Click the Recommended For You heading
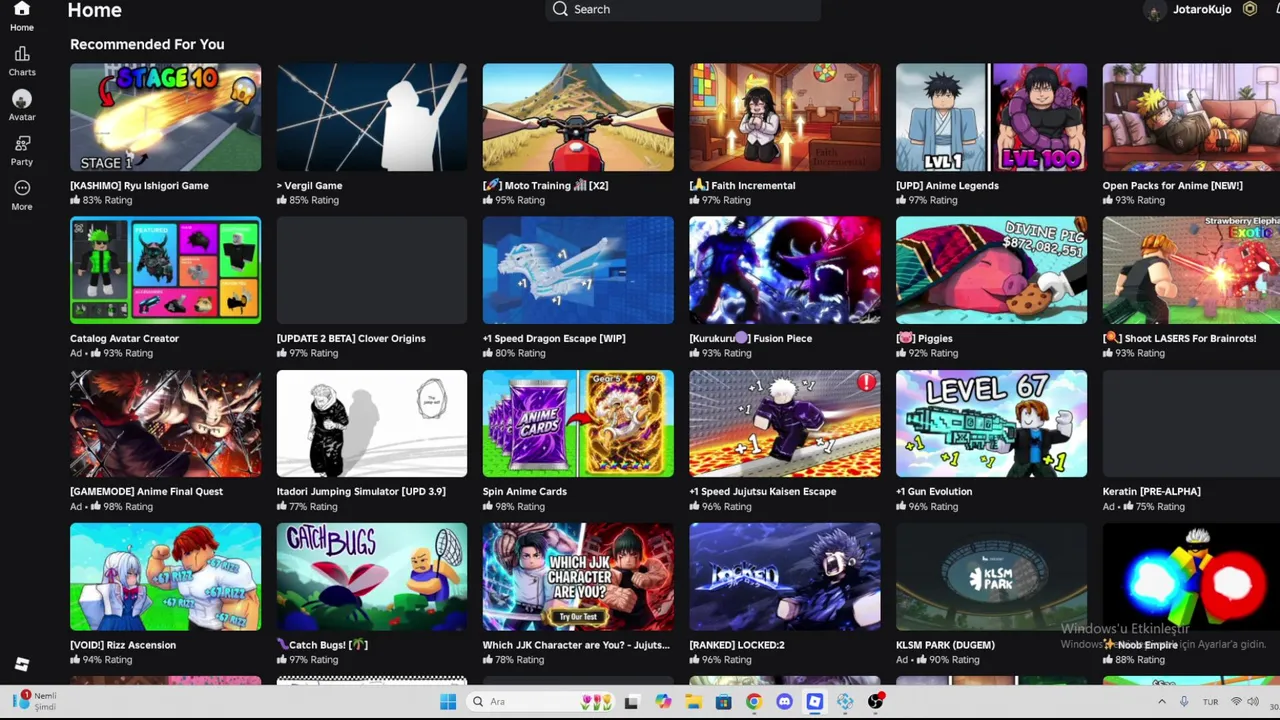Image resolution: width=1280 pixels, height=720 pixels. click(x=147, y=44)
